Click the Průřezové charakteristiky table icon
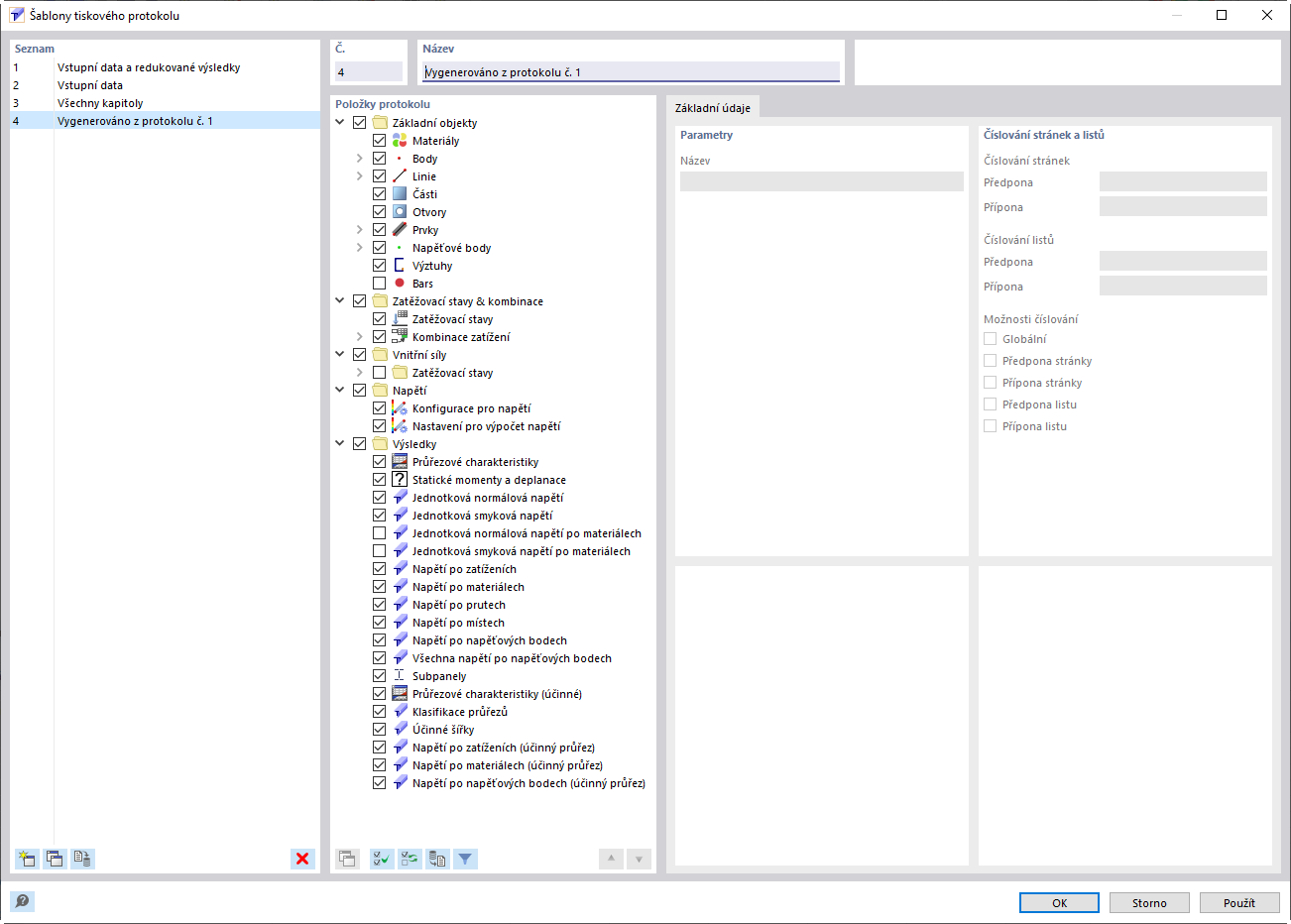The image size is (1291, 924). point(400,462)
